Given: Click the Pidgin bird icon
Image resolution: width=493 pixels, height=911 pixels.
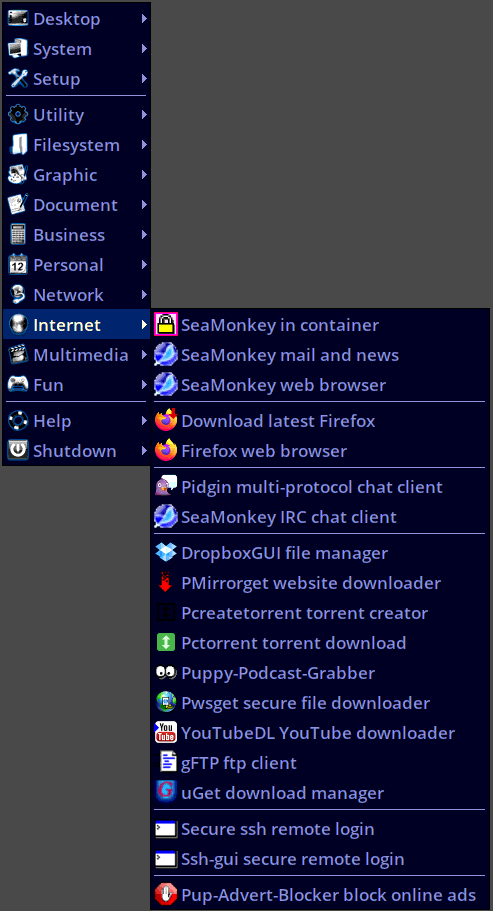Looking at the screenshot, I should coord(165,486).
